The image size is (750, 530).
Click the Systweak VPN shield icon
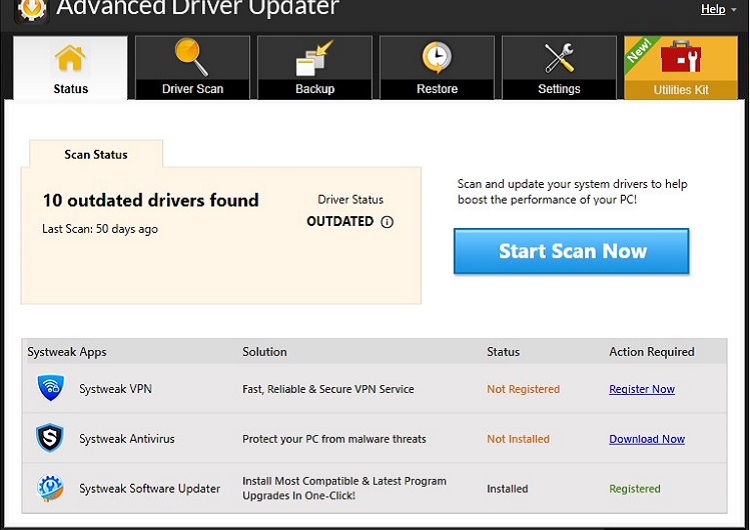pyautogui.click(x=50, y=389)
